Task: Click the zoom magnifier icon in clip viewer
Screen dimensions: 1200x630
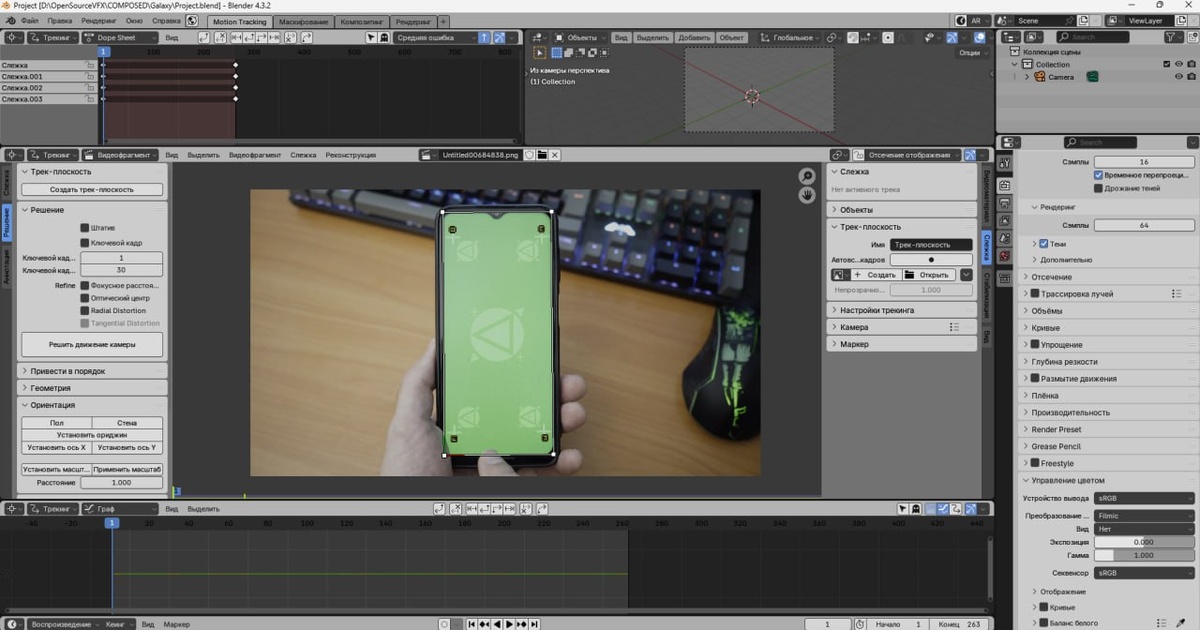Action: [x=807, y=176]
